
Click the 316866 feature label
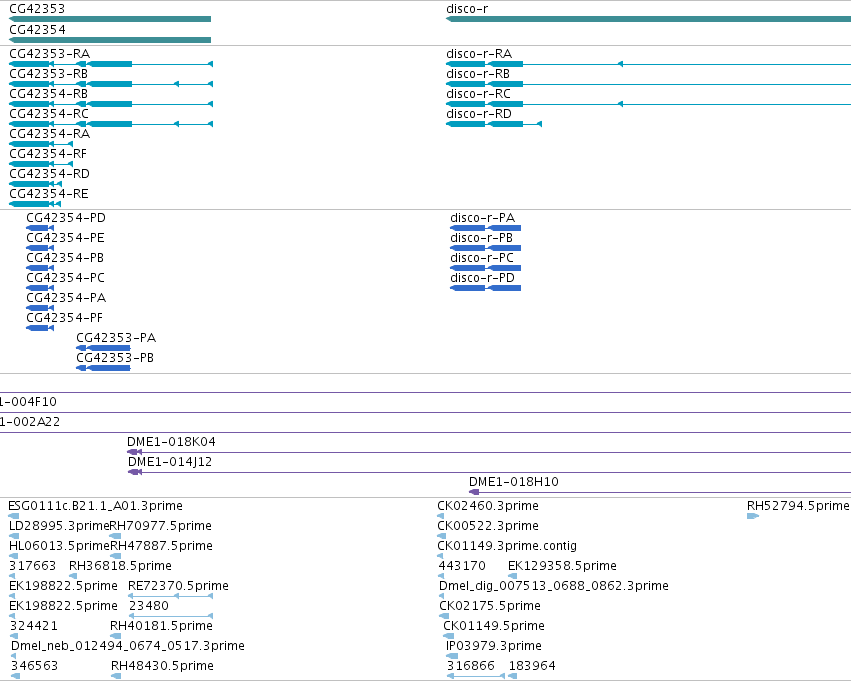(471, 667)
